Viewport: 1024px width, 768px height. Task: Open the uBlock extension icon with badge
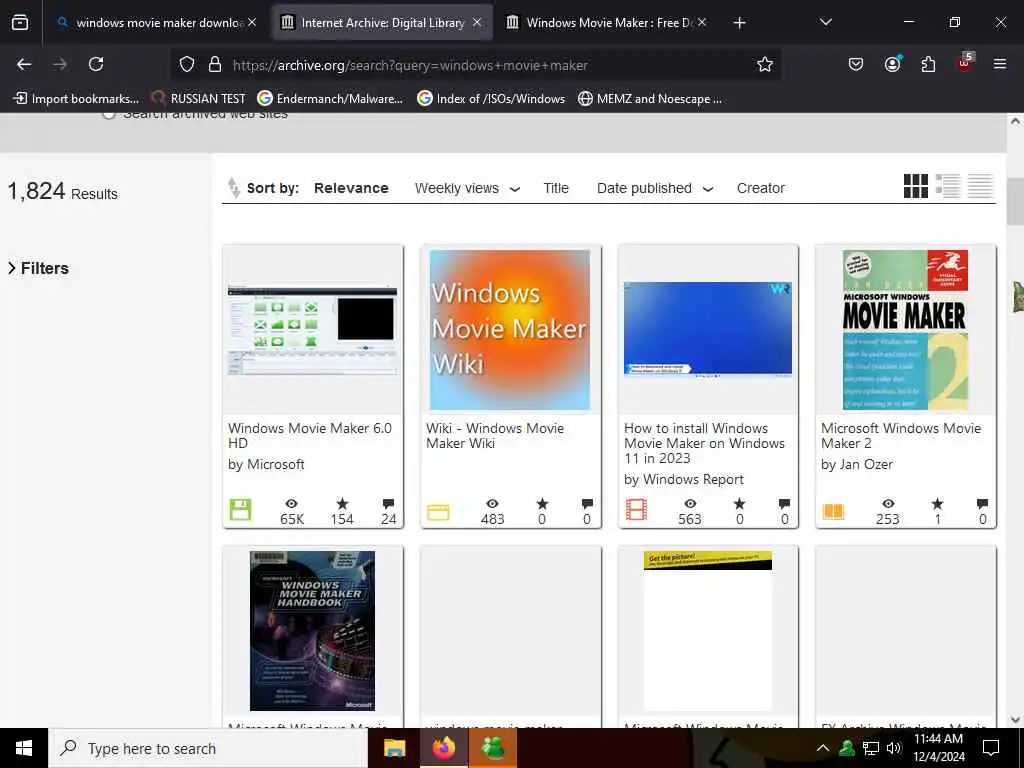coord(965,63)
